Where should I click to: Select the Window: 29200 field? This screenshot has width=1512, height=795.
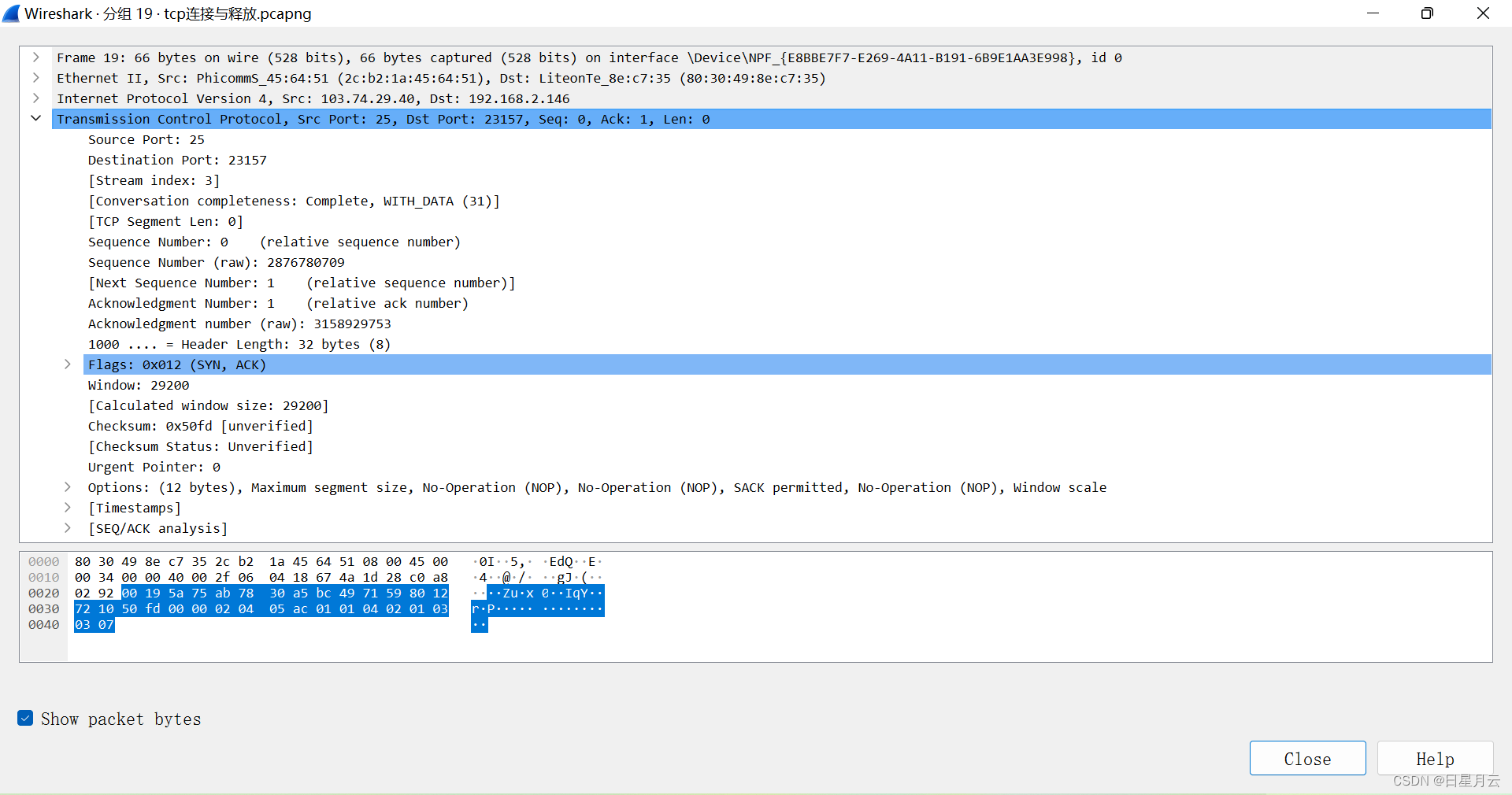139,385
